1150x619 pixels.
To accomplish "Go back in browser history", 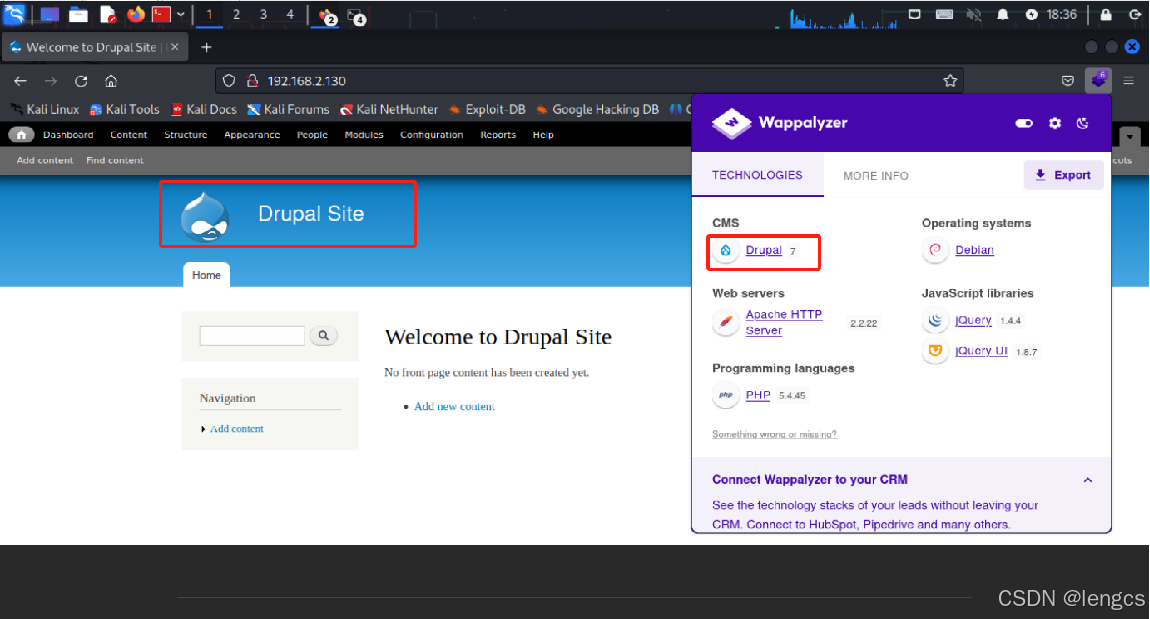I will pos(21,81).
